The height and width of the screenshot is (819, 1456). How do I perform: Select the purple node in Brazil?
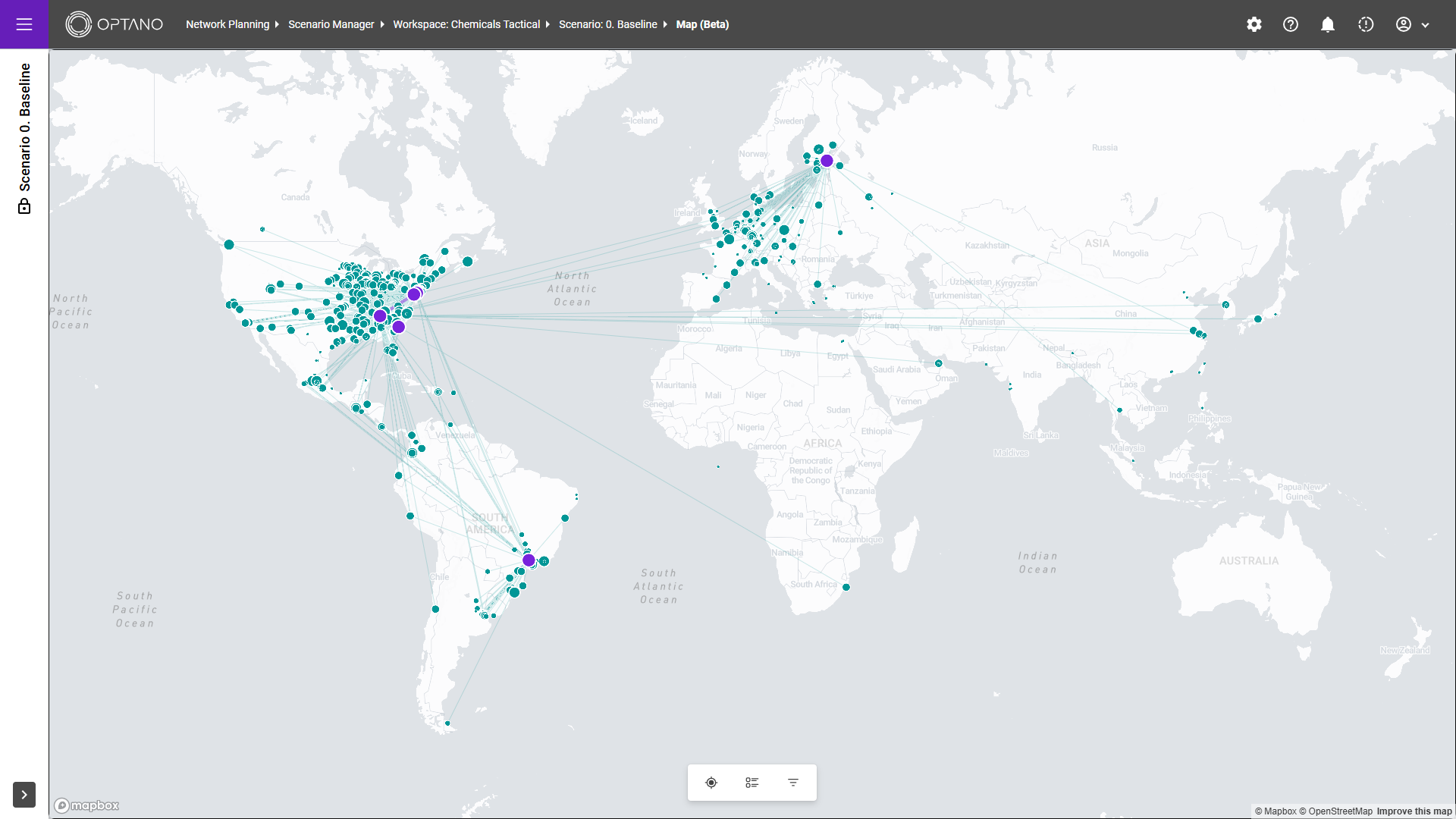coord(529,560)
